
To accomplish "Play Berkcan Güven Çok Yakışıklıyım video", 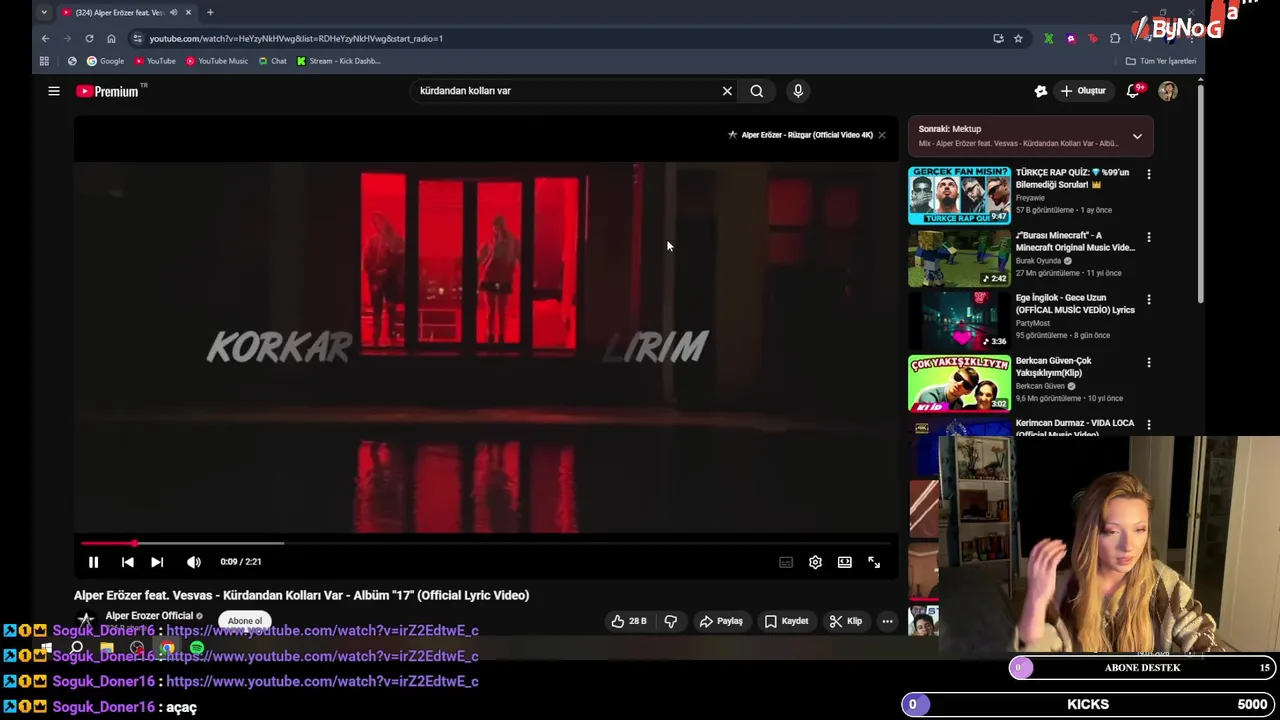I will click(959, 383).
